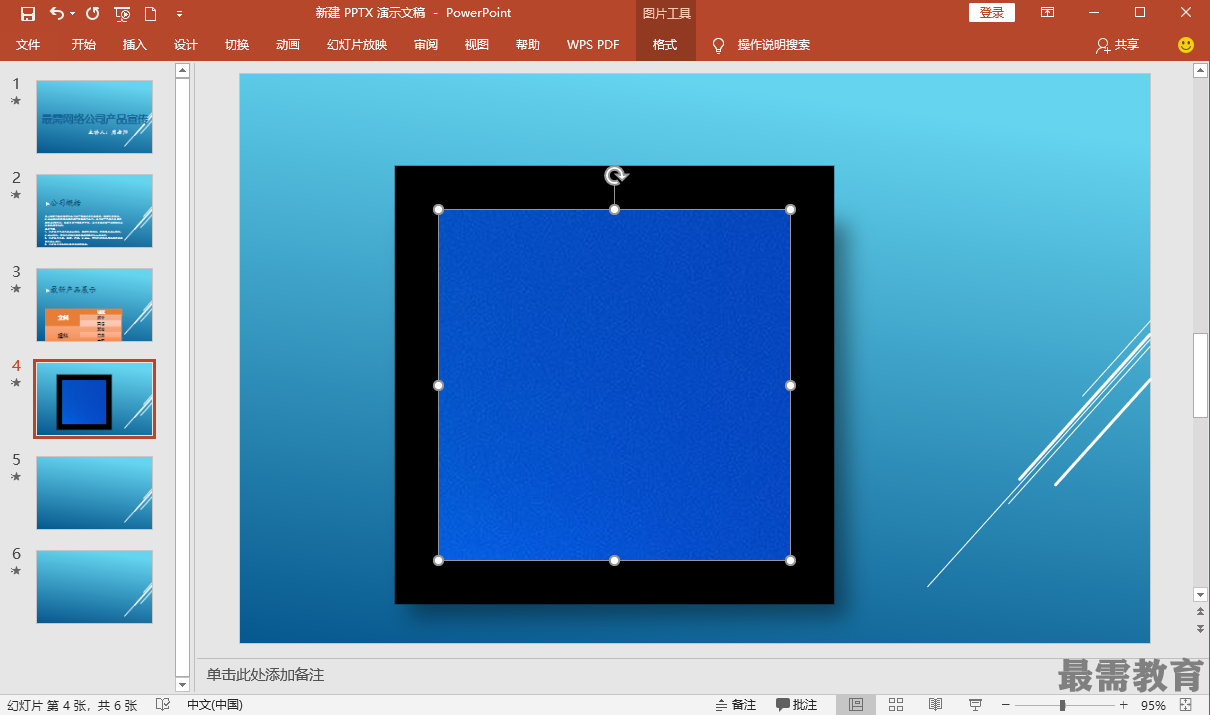Screen dimensions: 1210x715
Task: Select slide 6 thumbnail
Action: [x=95, y=587]
